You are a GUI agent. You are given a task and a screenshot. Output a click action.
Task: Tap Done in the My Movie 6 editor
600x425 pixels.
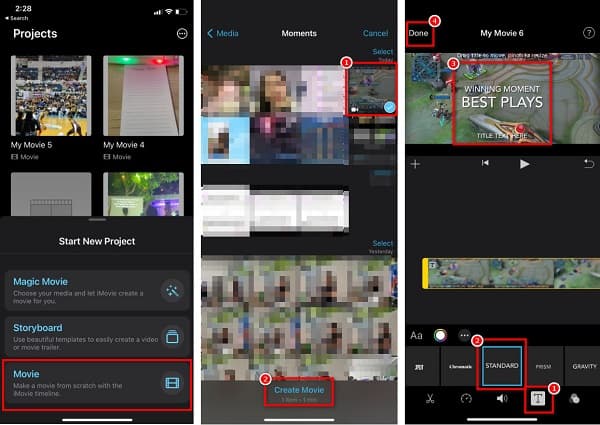418,33
